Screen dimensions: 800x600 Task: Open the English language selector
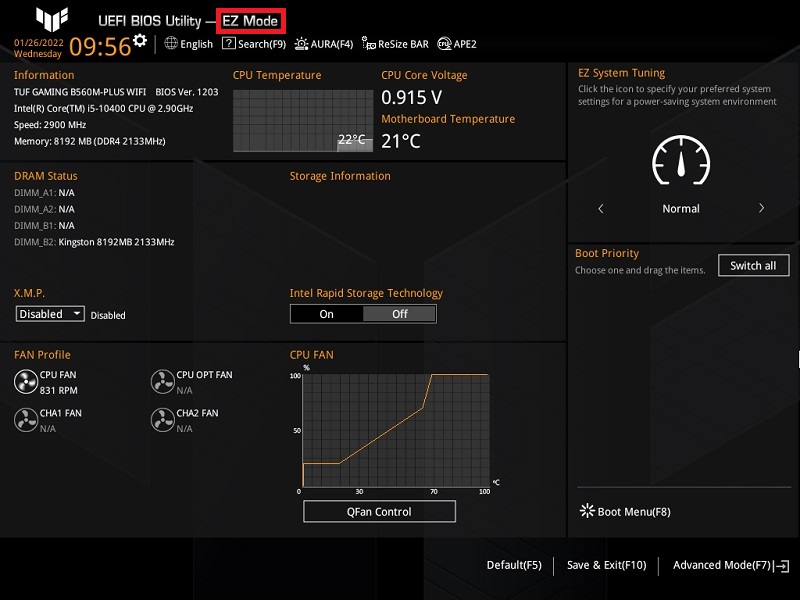pyautogui.click(x=189, y=44)
